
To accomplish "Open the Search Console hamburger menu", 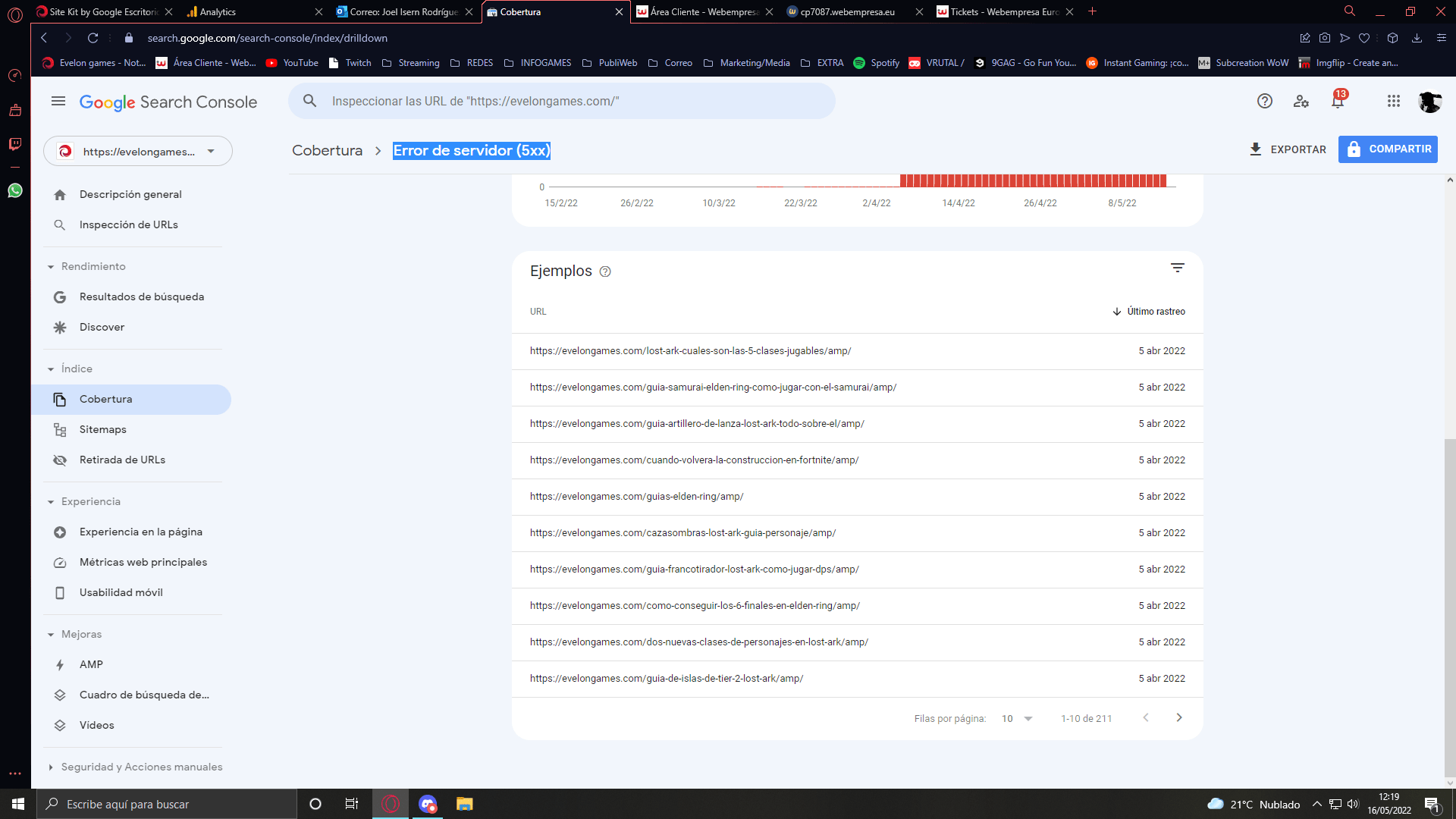I will pyautogui.click(x=58, y=102).
